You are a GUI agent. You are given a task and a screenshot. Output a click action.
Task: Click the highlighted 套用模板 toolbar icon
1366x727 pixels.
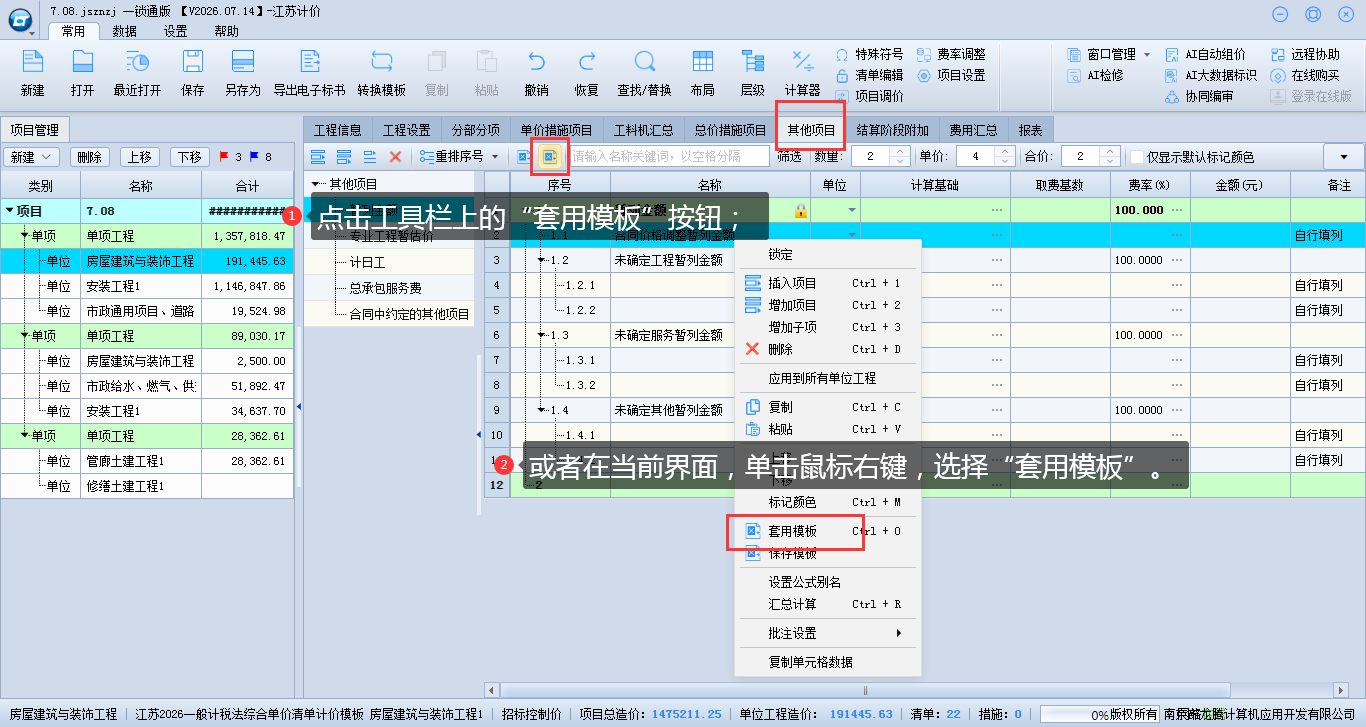[549, 156]
